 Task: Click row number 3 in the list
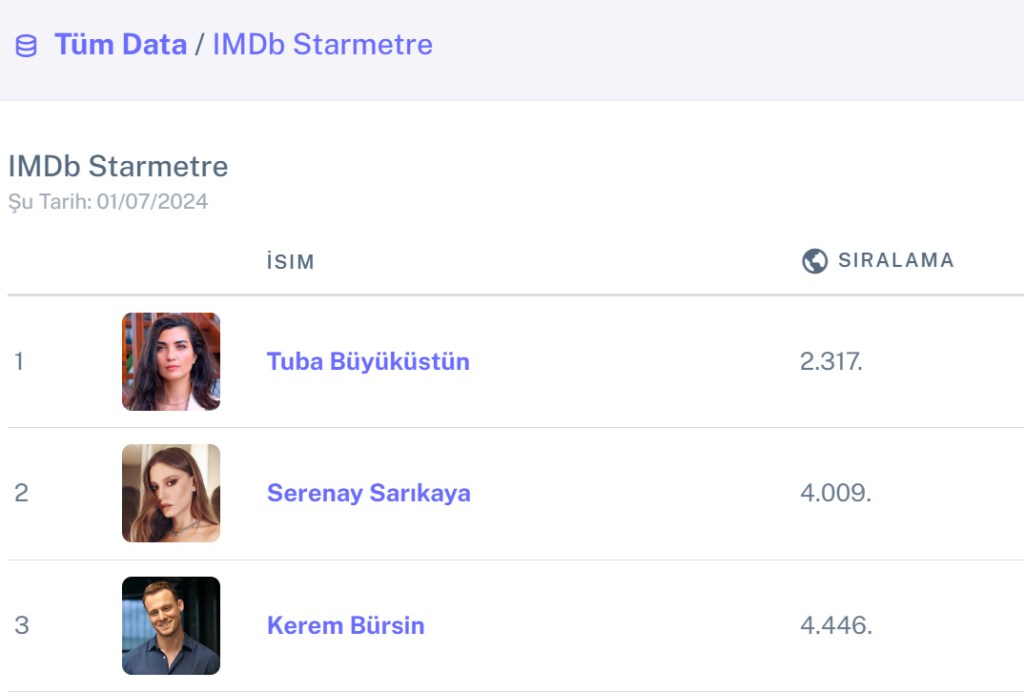point(21,626)
